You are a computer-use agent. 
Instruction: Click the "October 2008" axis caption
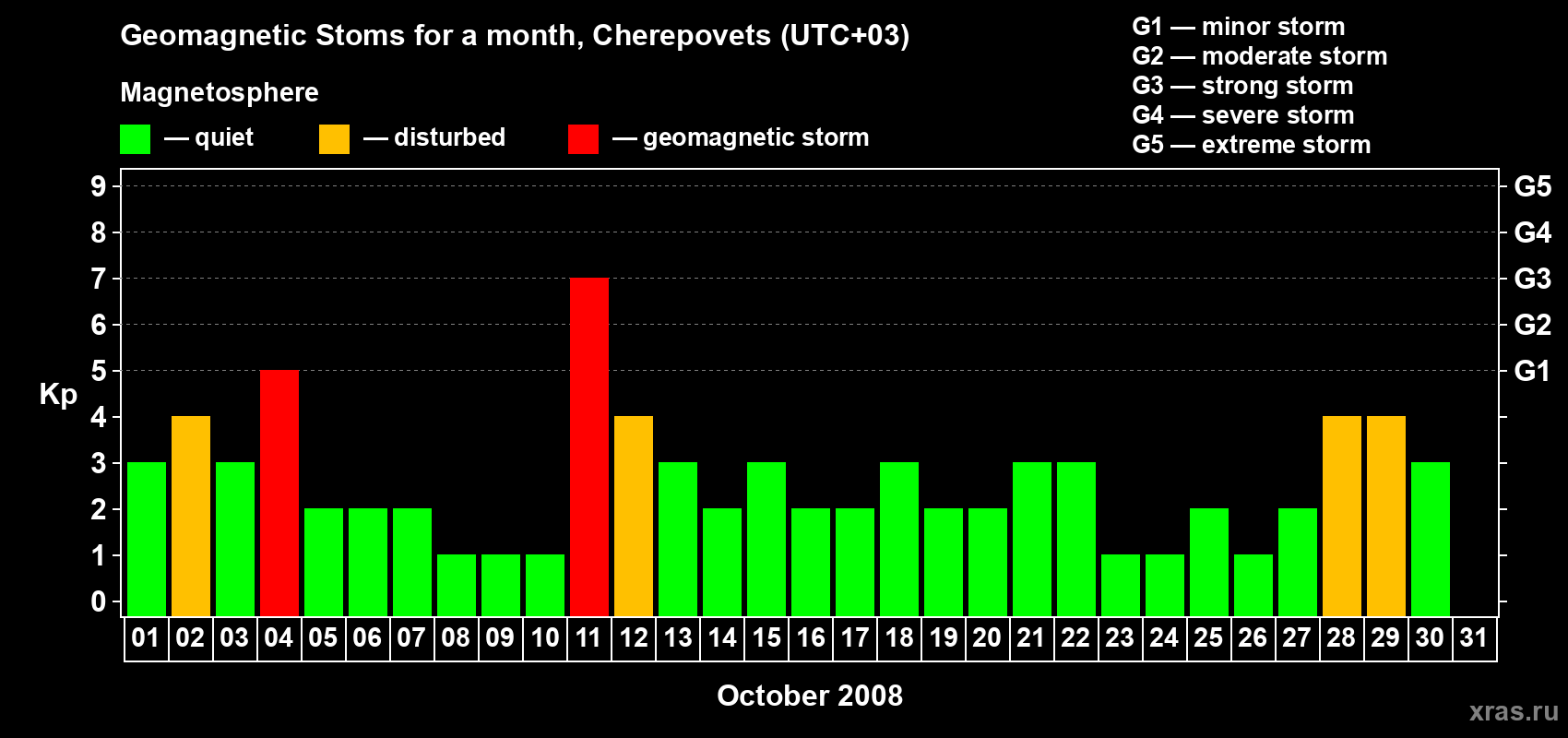(x=810, y=696)
